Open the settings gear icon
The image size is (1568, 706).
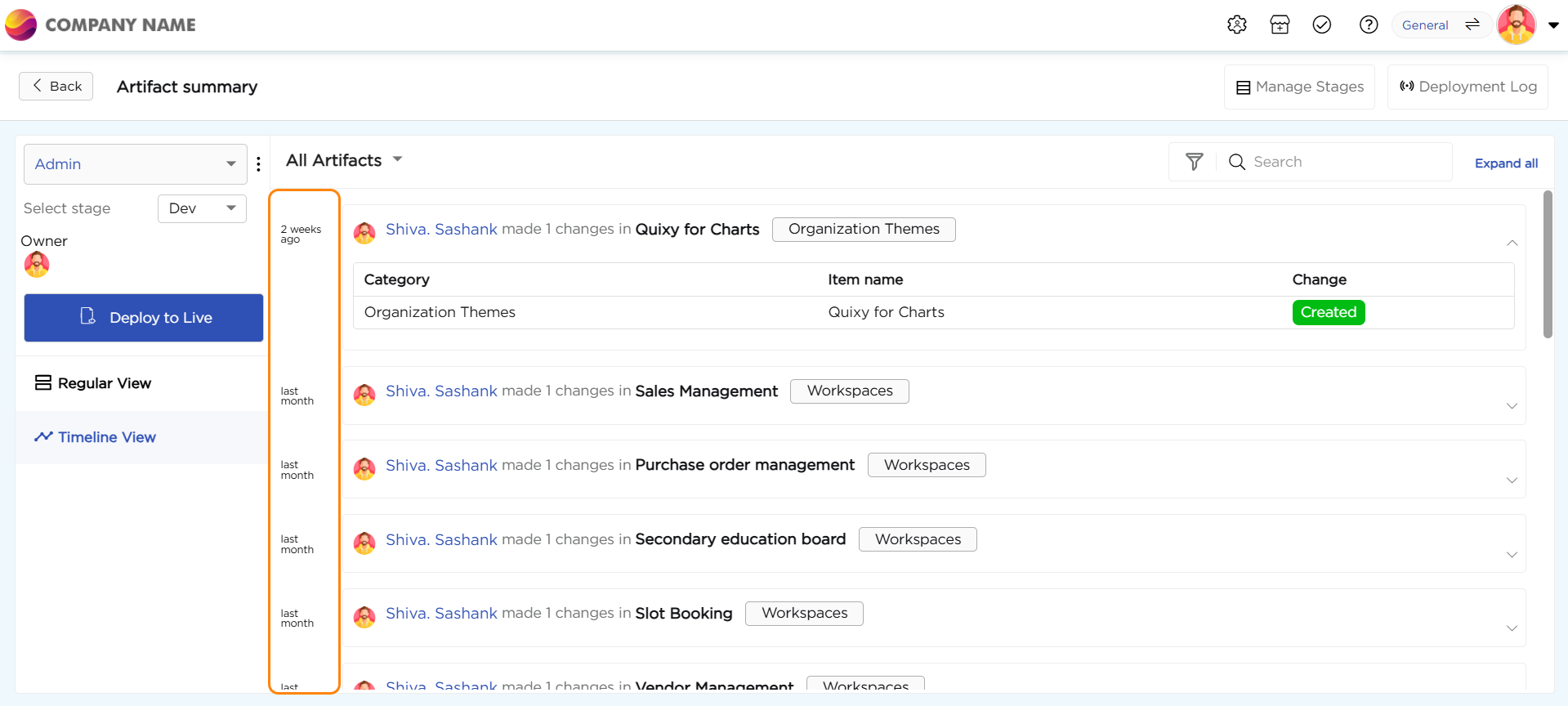1236,25
